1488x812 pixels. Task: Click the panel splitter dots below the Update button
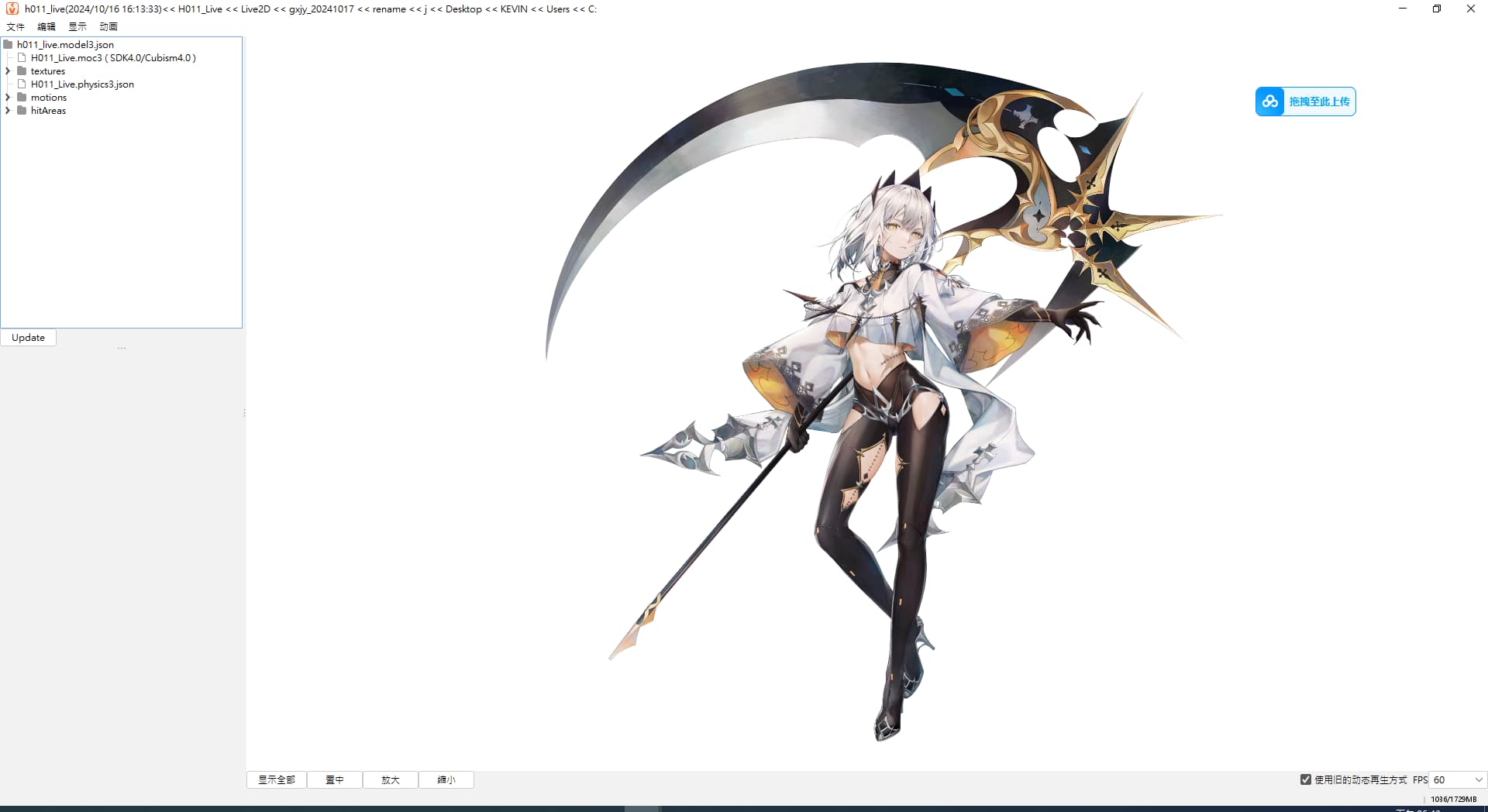[x=122, y=349]
